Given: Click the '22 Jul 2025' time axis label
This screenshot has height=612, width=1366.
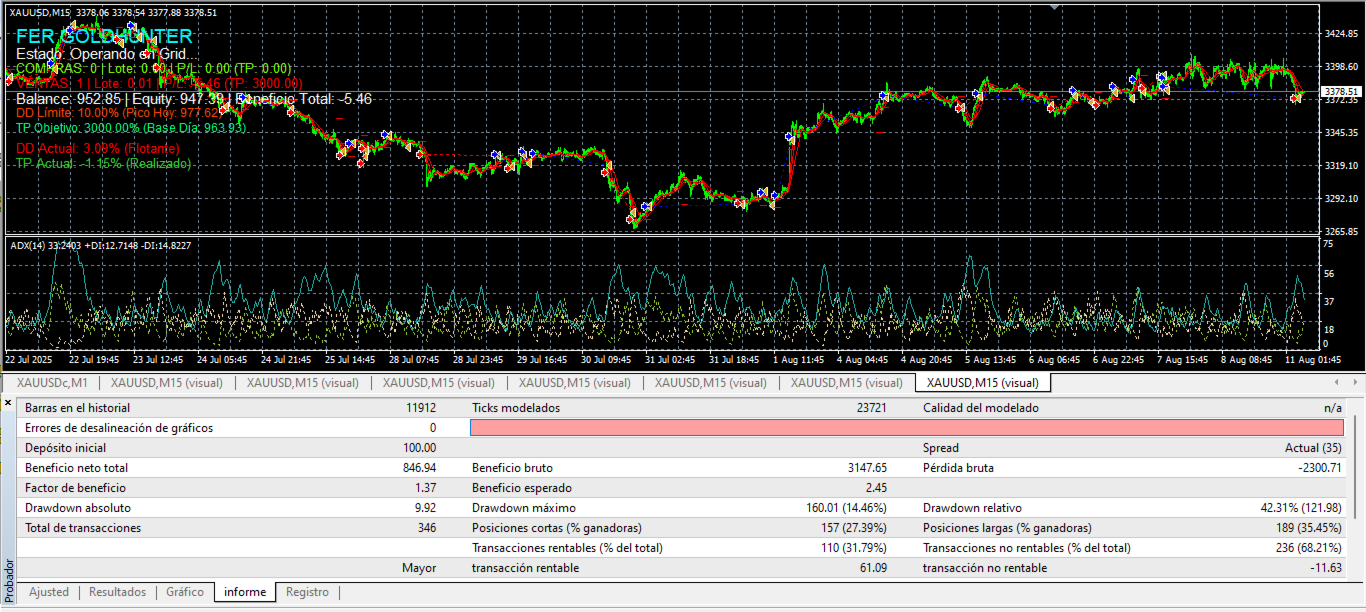Looking at the screenshot, I should point(30,359).
